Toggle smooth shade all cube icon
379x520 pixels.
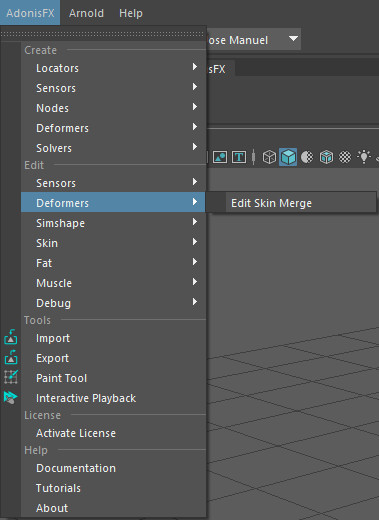(288, 157)
